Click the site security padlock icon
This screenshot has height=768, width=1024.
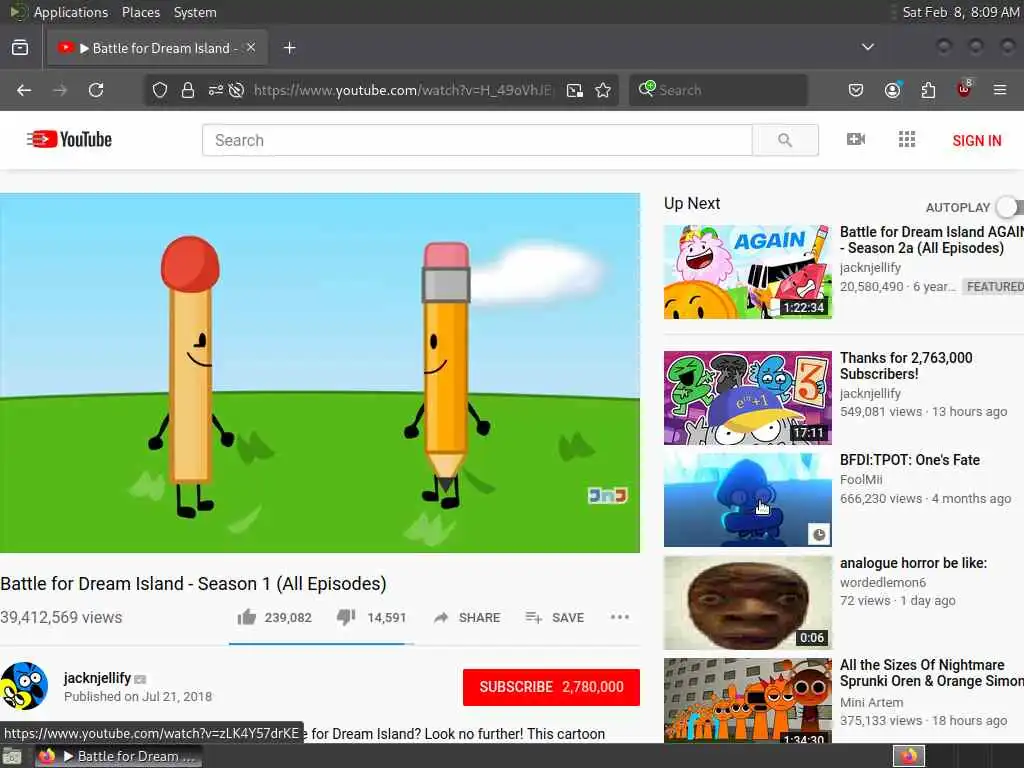(188, 90)
